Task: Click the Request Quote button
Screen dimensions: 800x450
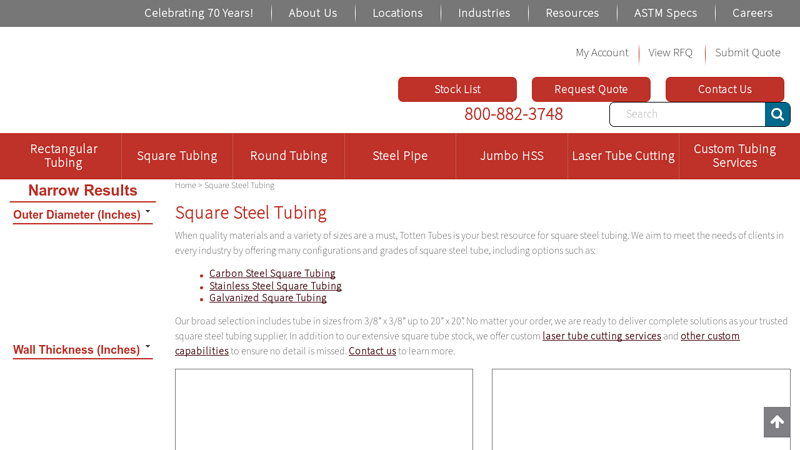Action: tap(591, 89)
